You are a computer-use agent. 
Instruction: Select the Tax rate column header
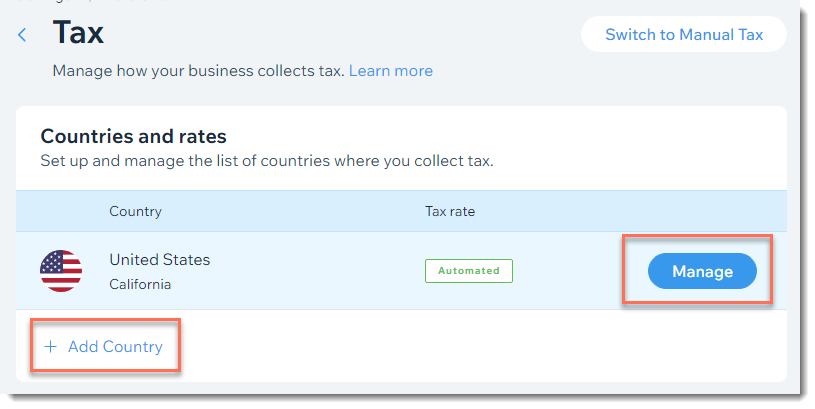450,212
